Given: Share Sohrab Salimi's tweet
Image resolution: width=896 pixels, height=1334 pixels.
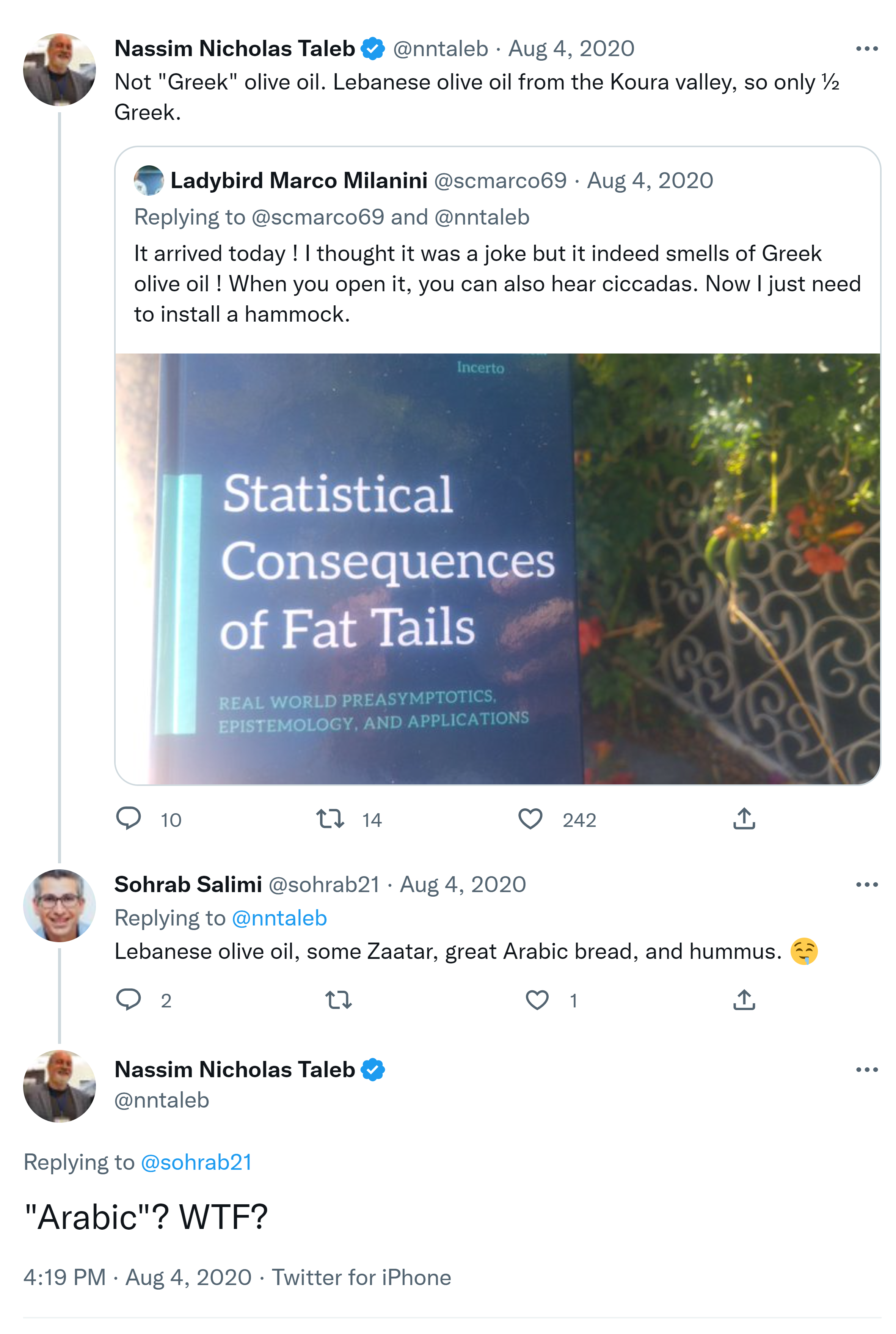Looking at the screenshot, I should pyautogui.click(x=744, y=999).
